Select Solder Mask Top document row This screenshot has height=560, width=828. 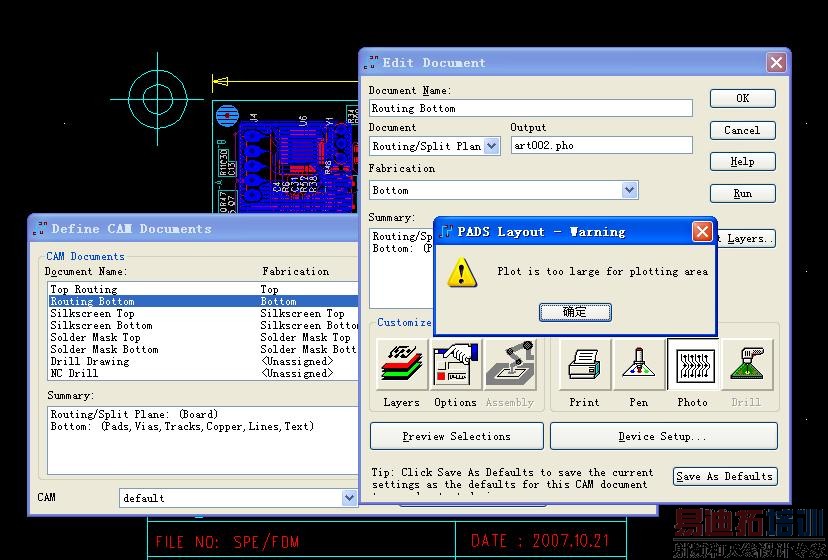pos(203,337)
